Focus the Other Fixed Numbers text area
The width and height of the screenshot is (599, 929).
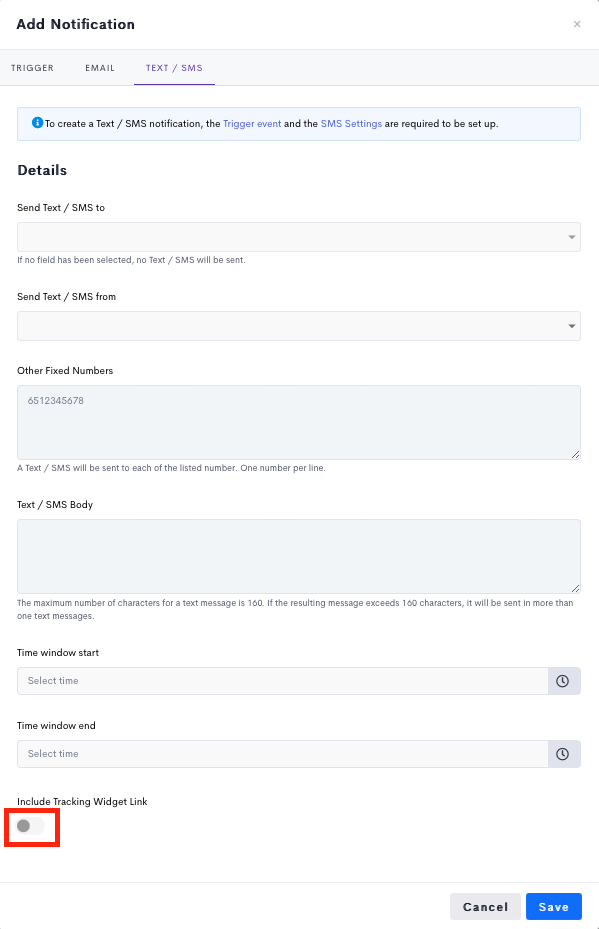pyautogui.click(x=299, y=422)
